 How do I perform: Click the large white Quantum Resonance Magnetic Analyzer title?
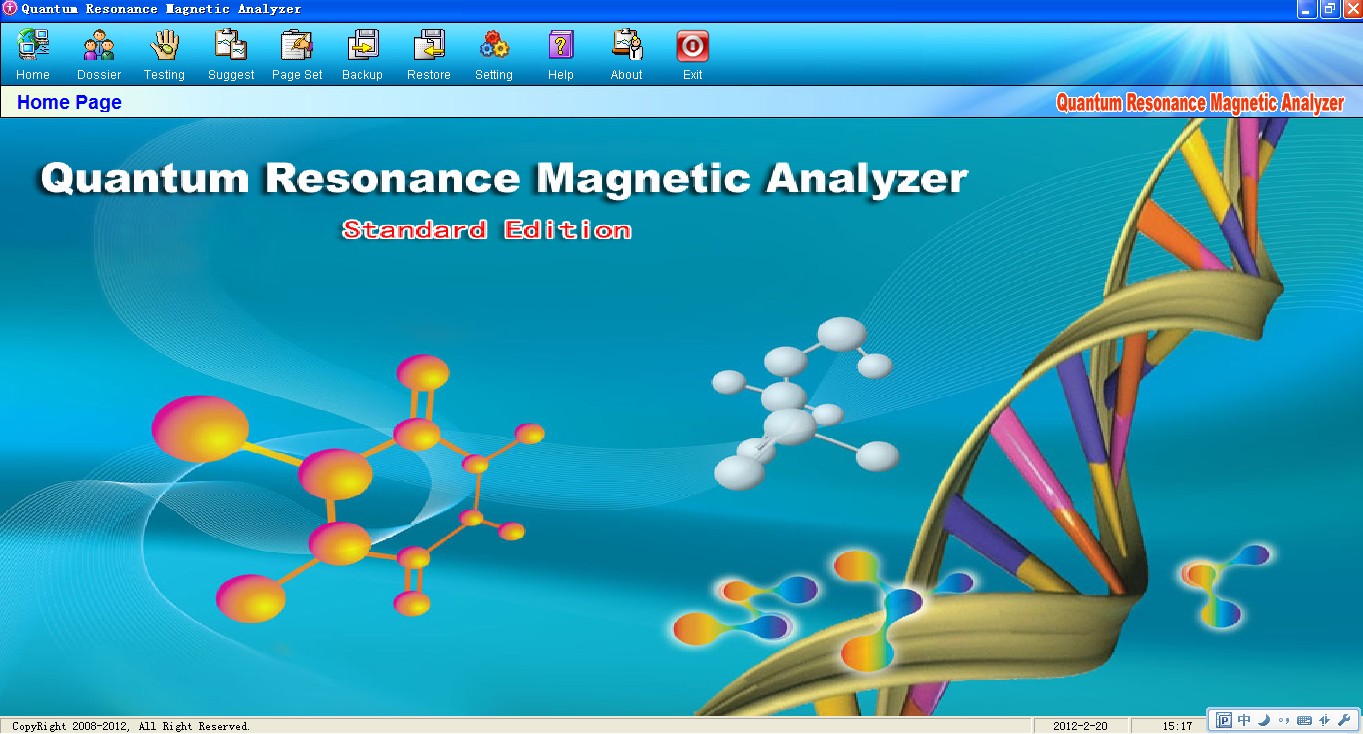(x=504, y=179)
